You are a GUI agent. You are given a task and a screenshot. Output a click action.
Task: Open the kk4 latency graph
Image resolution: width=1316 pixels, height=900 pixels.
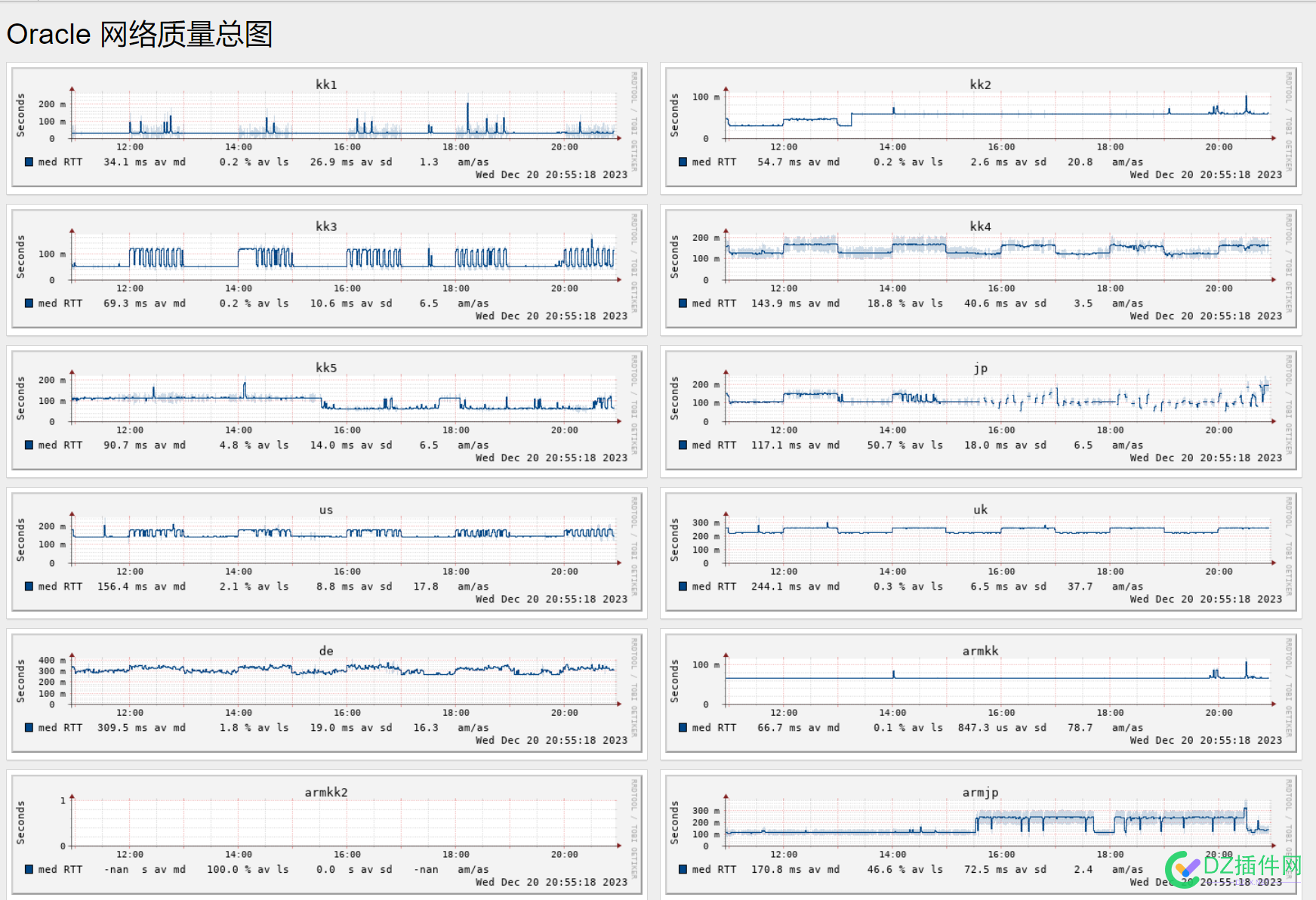tap(981, 270)
